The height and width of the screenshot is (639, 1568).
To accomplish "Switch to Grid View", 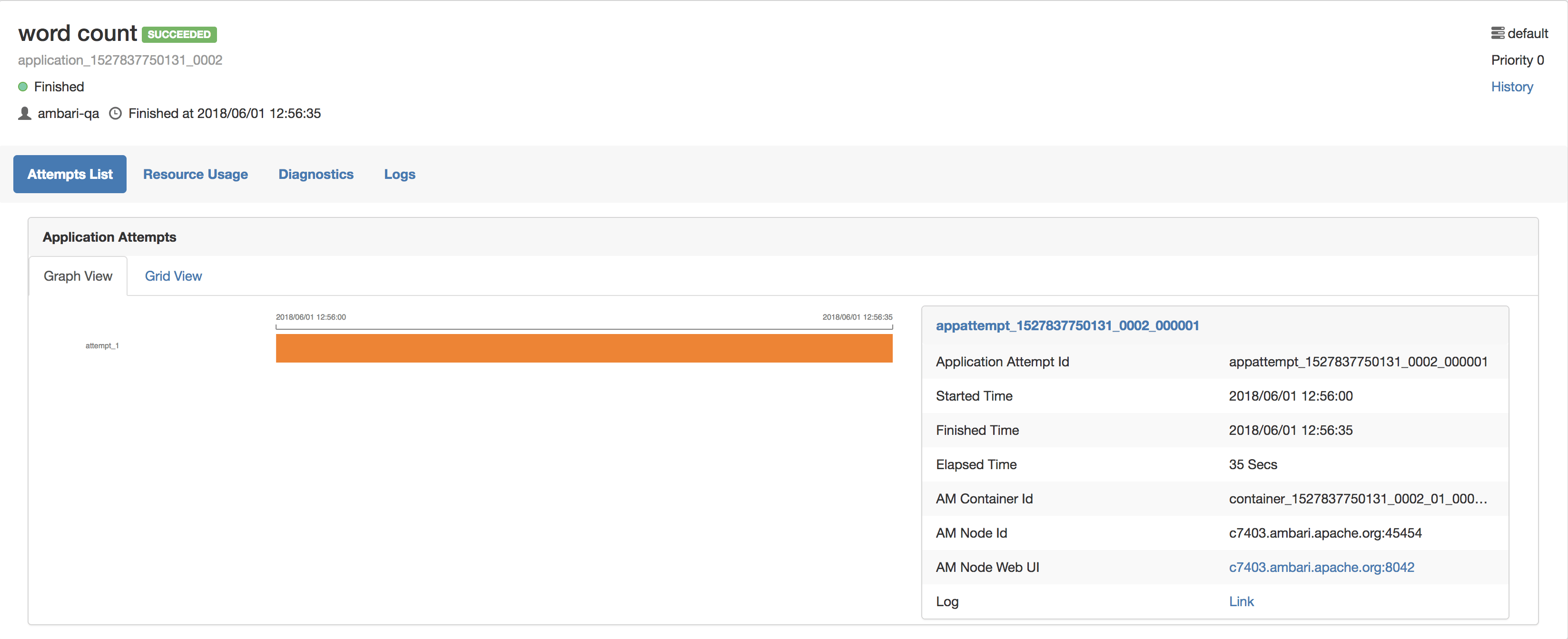I will pyautogui.click(x=173, y=276).
